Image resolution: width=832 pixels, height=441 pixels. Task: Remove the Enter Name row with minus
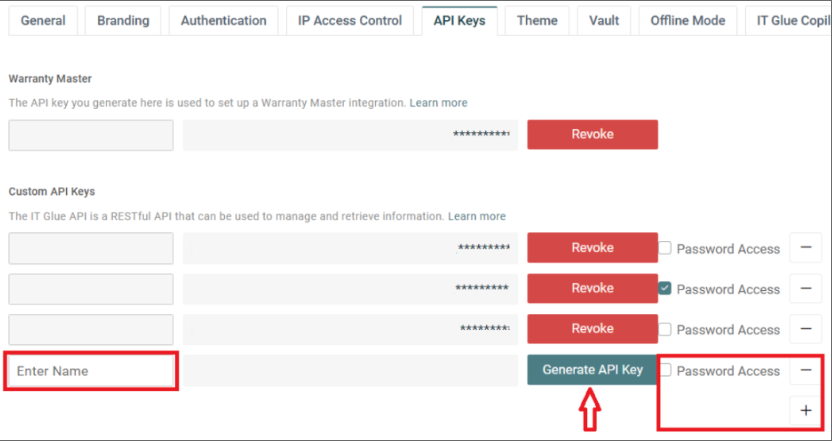tap(805, 369)
